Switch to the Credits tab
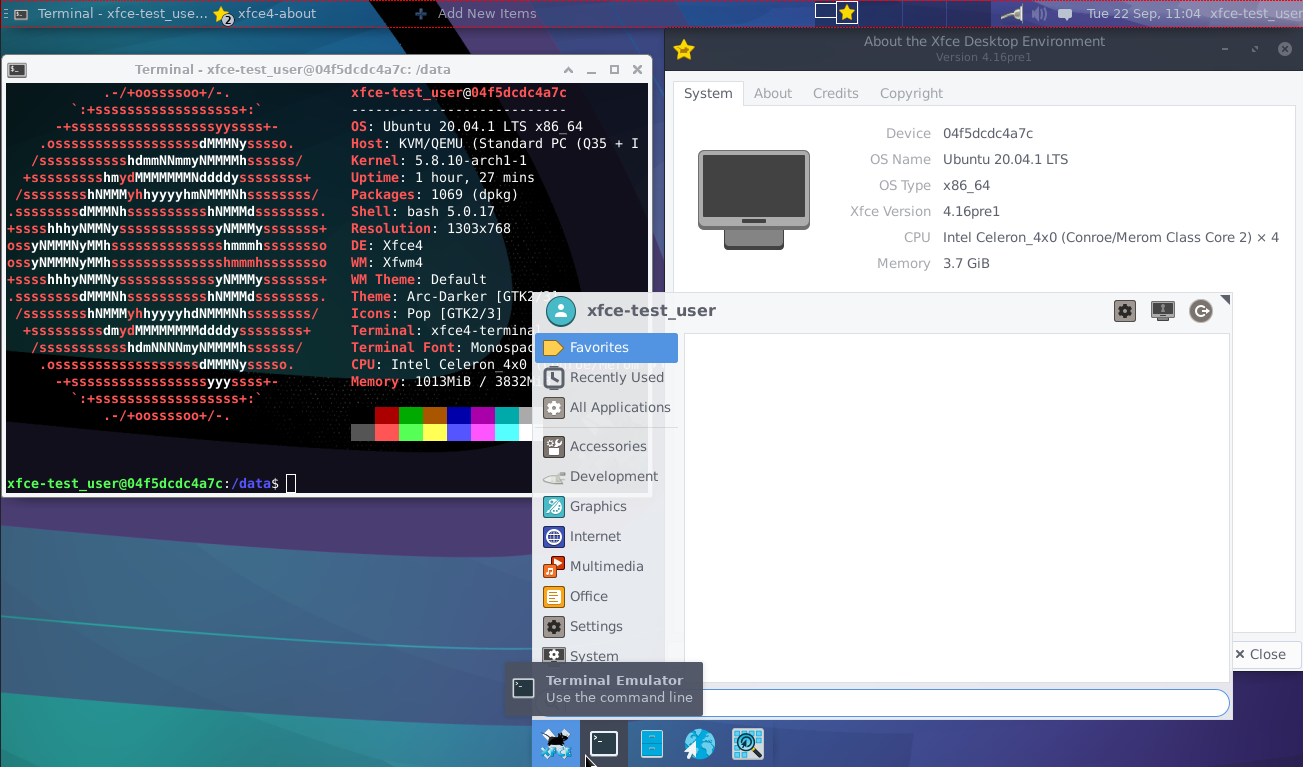This screenshot has height=767, width=1303. pos(836,93)
